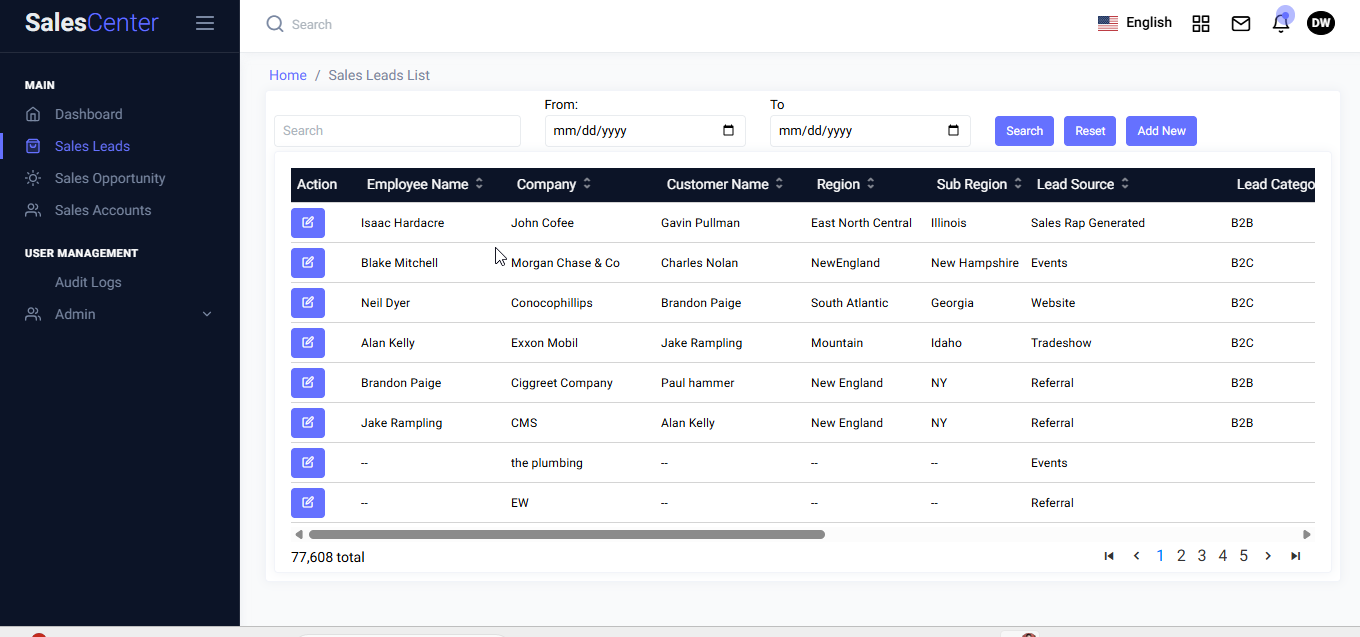
Task: Navigate to Sales Accounts in the sidebar
Action: click(103, 210)
